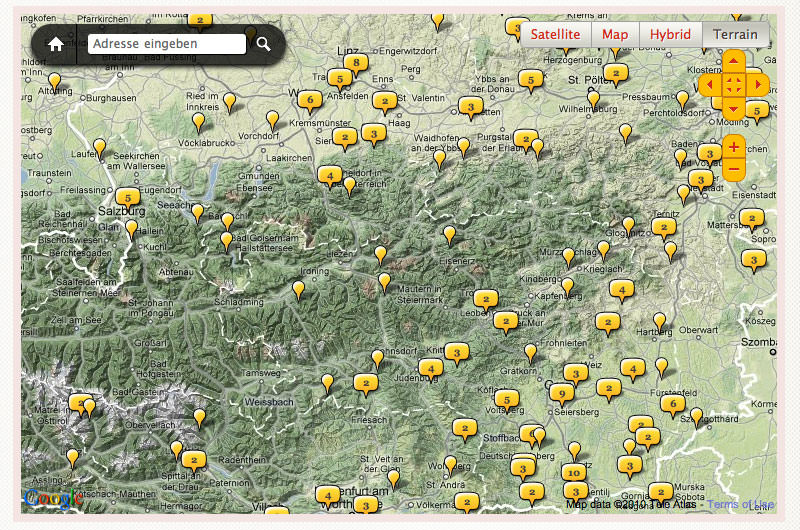
Task: Click the pin at Wolfsberg
Action: pos(450,465)
